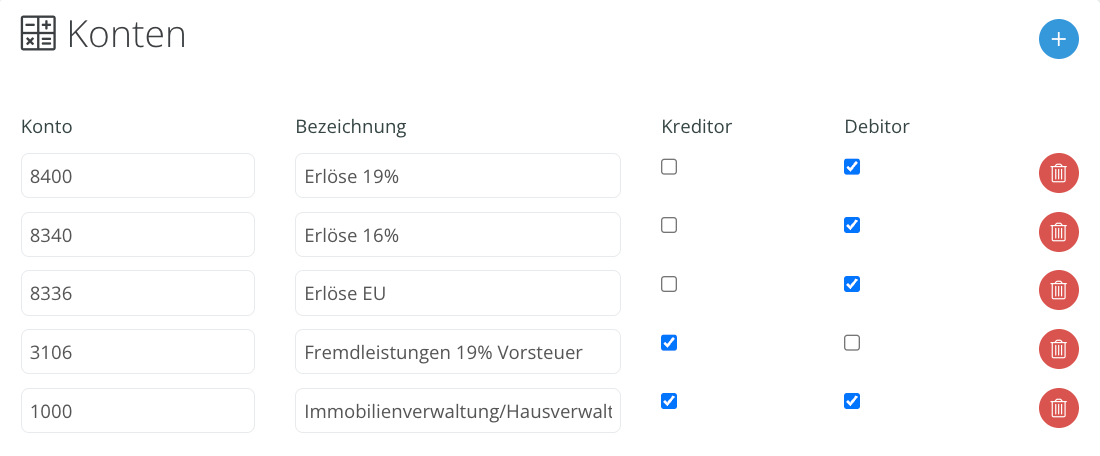Click the Konto field containing 8400
The image size is (1100, 456).
pyautogui.click(x=138, y=175)
